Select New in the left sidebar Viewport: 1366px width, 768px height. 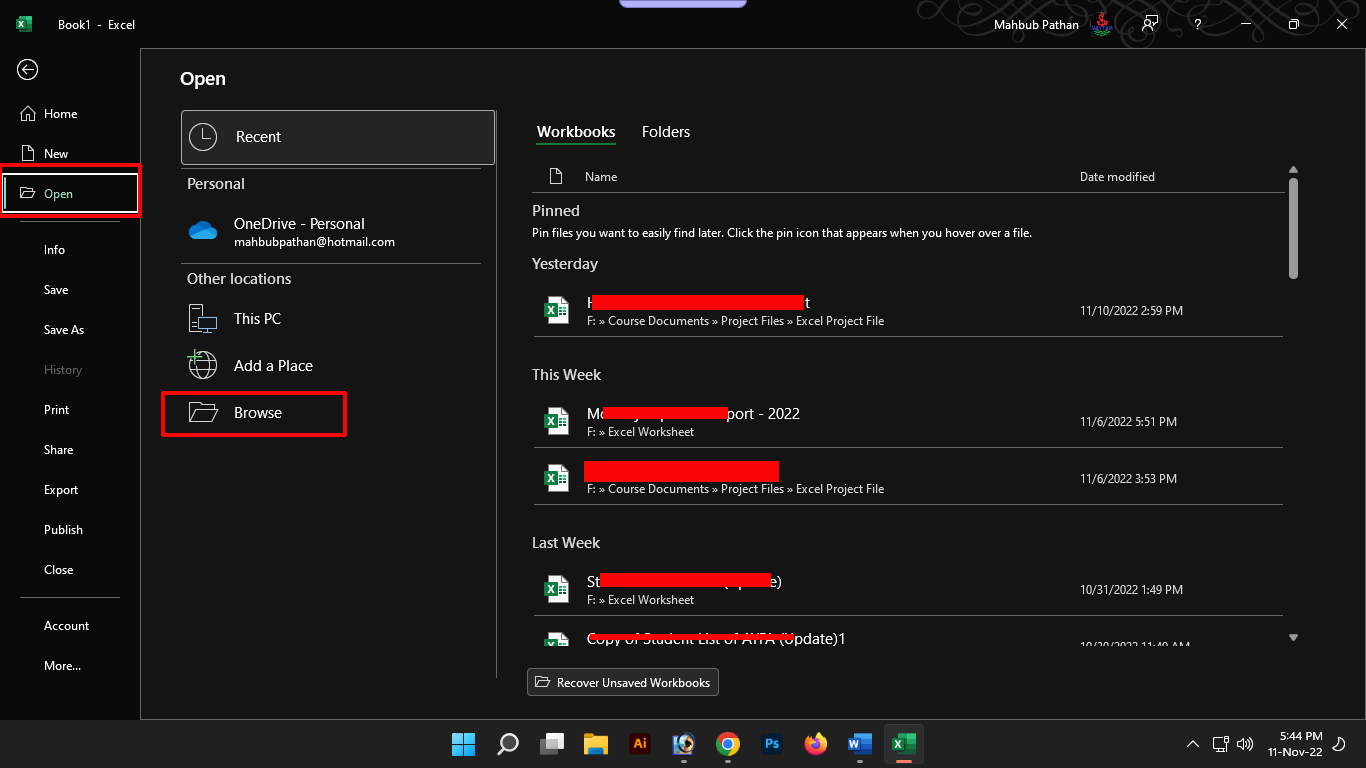pos(56,154)
